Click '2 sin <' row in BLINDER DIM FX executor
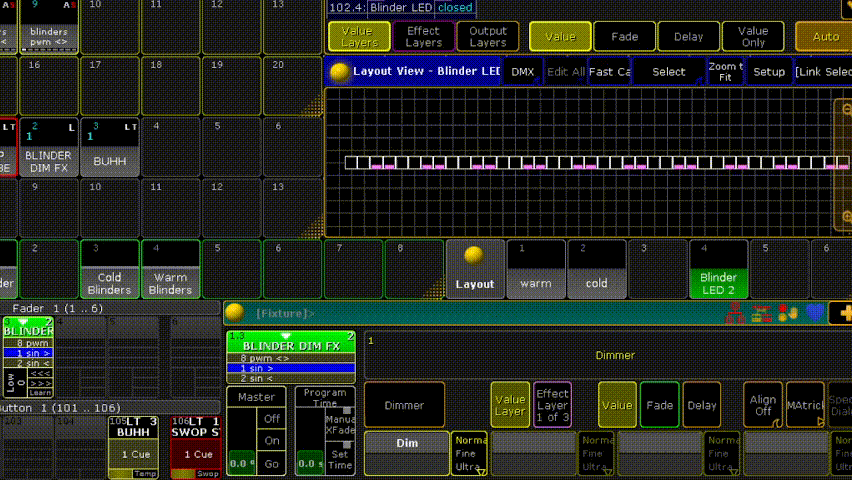The height and width of the screenshot is (480, 852). click(x=291, y=378)
